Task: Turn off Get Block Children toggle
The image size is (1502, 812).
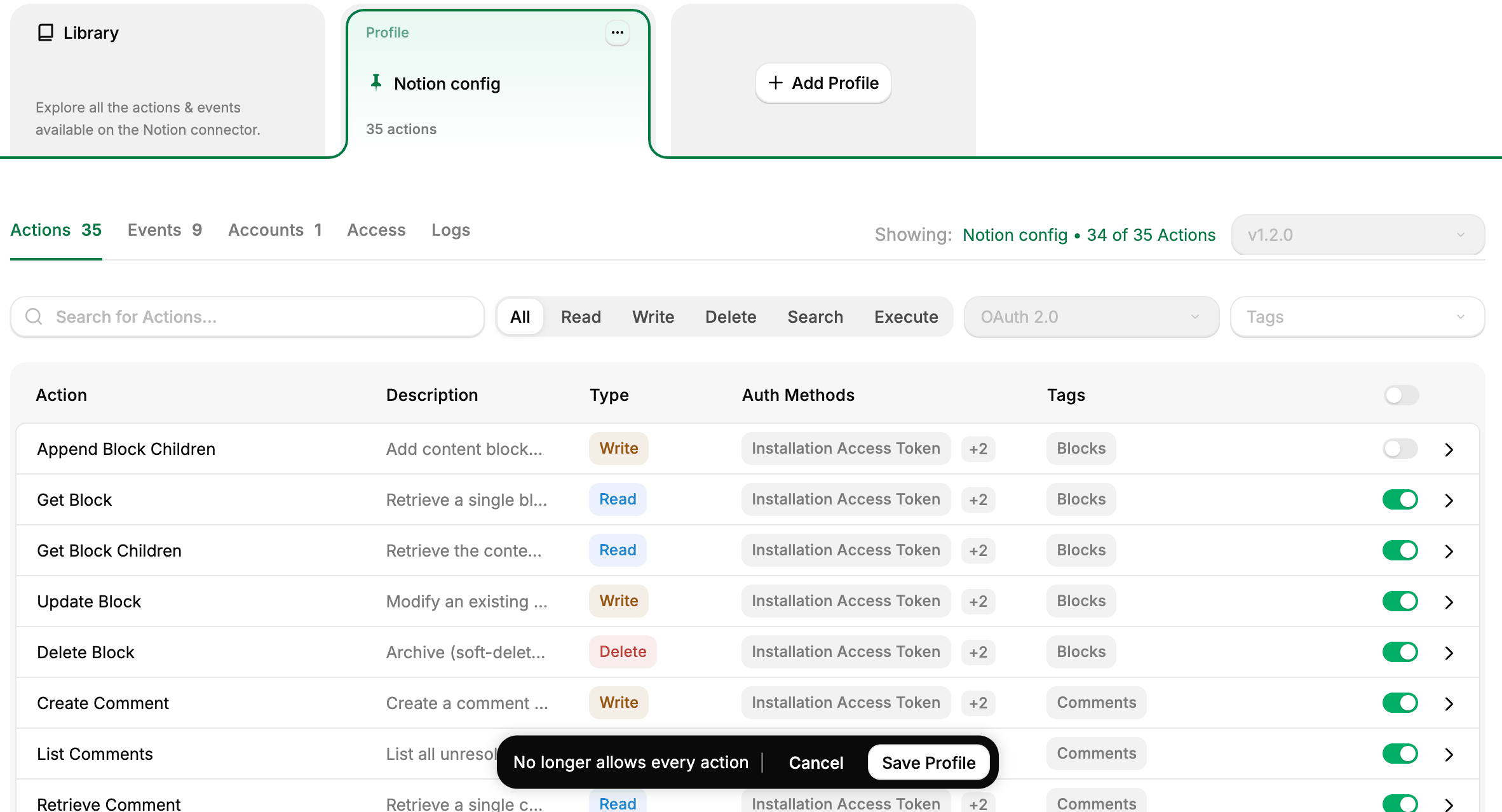Action: (1400, 550)
